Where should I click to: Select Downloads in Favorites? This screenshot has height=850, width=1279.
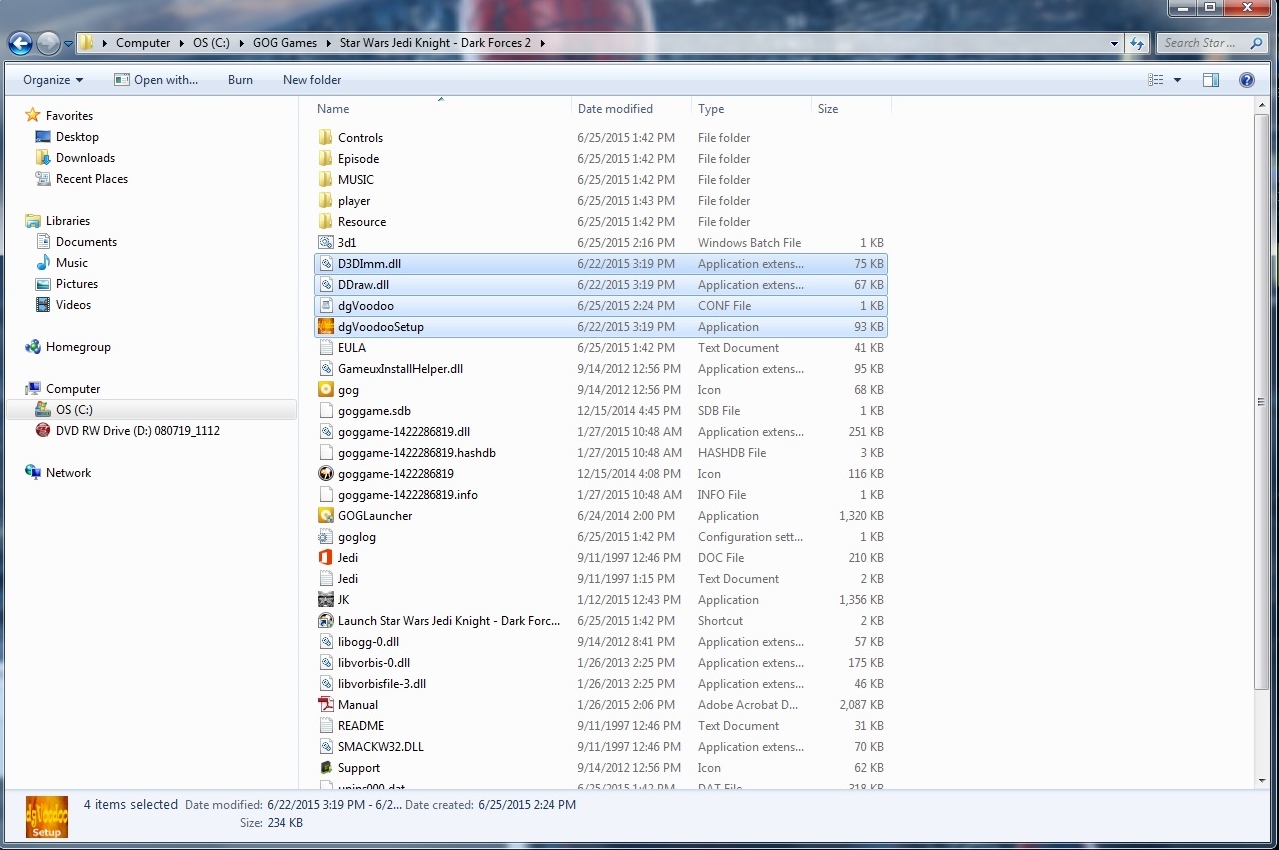click(75, 158)
